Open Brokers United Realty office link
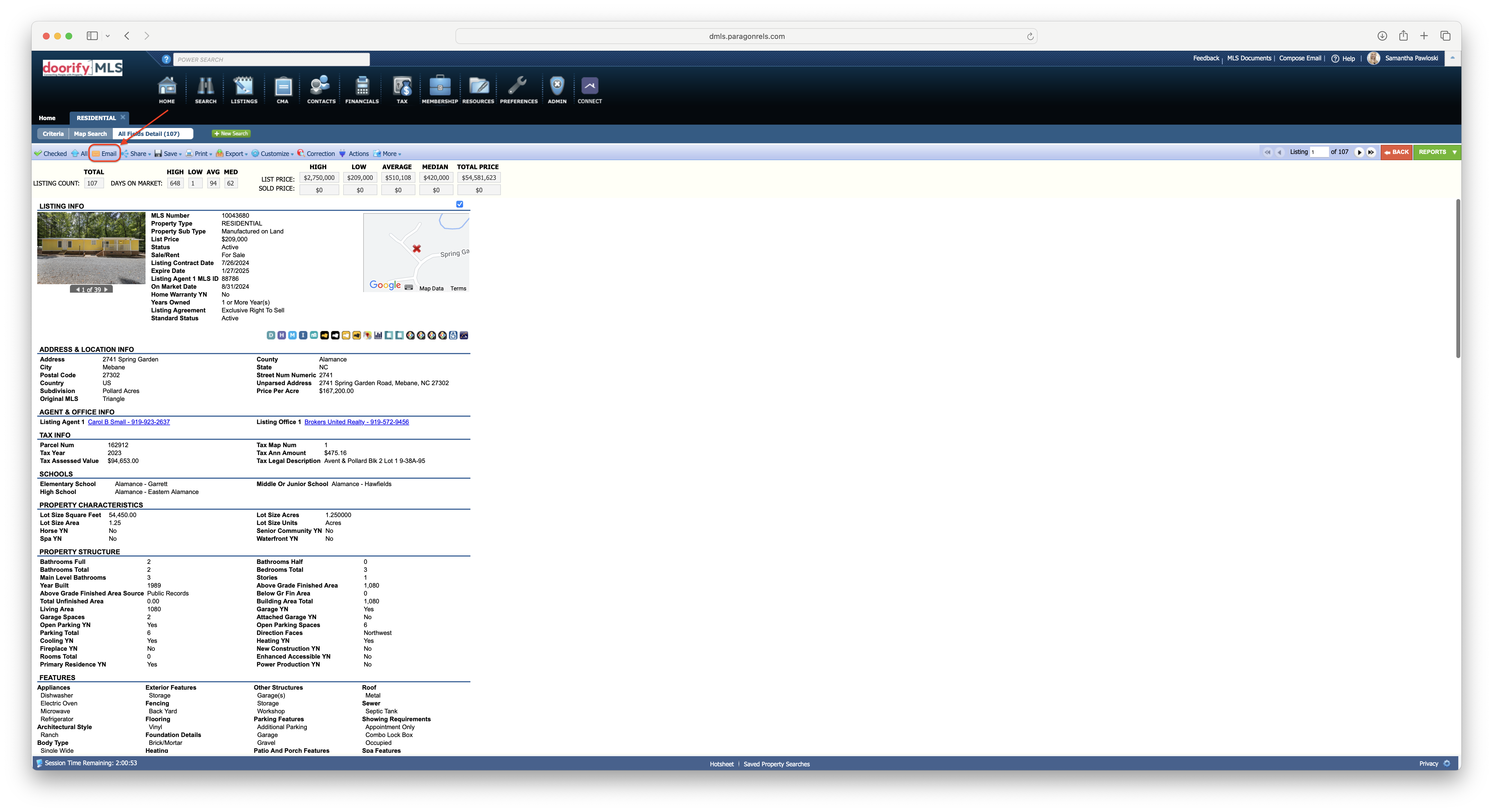The height and width of the screenshot is (812, 1493). (x=356, y=422)
